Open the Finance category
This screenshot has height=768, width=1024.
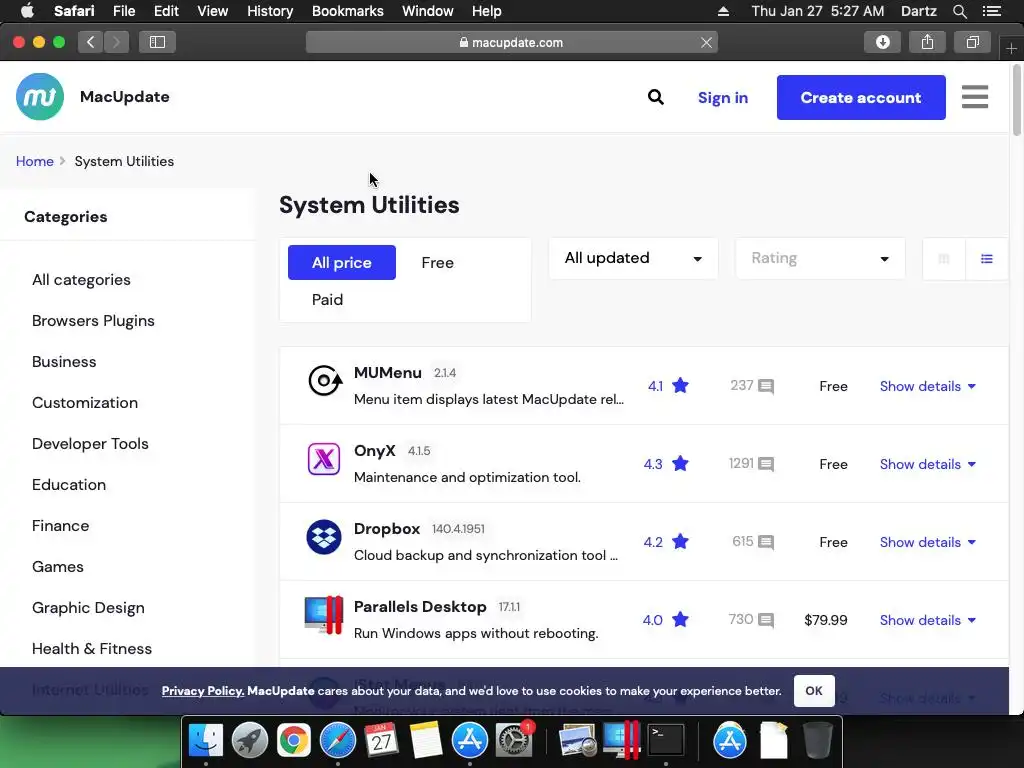(x=60, y=526)
